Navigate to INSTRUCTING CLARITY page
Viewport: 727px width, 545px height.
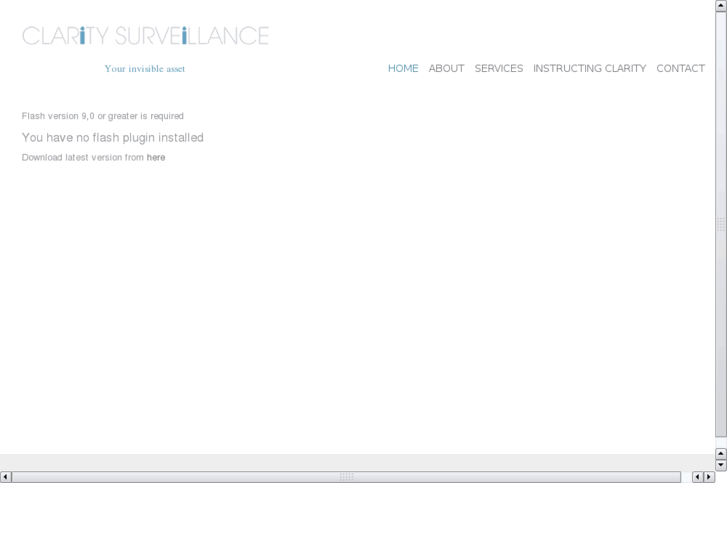click(589, 69)
